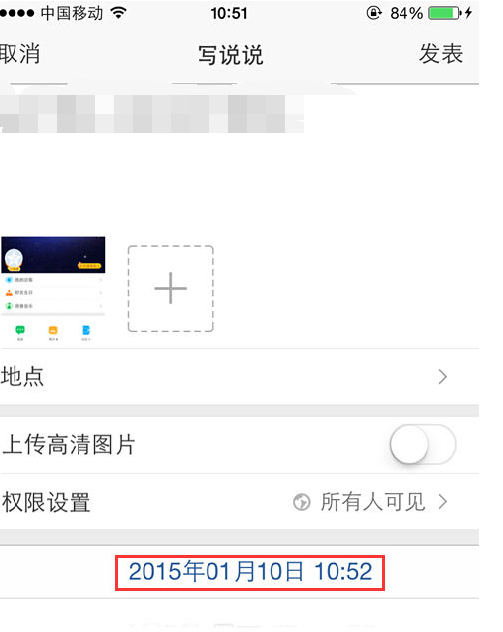Tap the signal strength dots
The width and height of the screenshot is (503, 632).
tap(17, 13)
